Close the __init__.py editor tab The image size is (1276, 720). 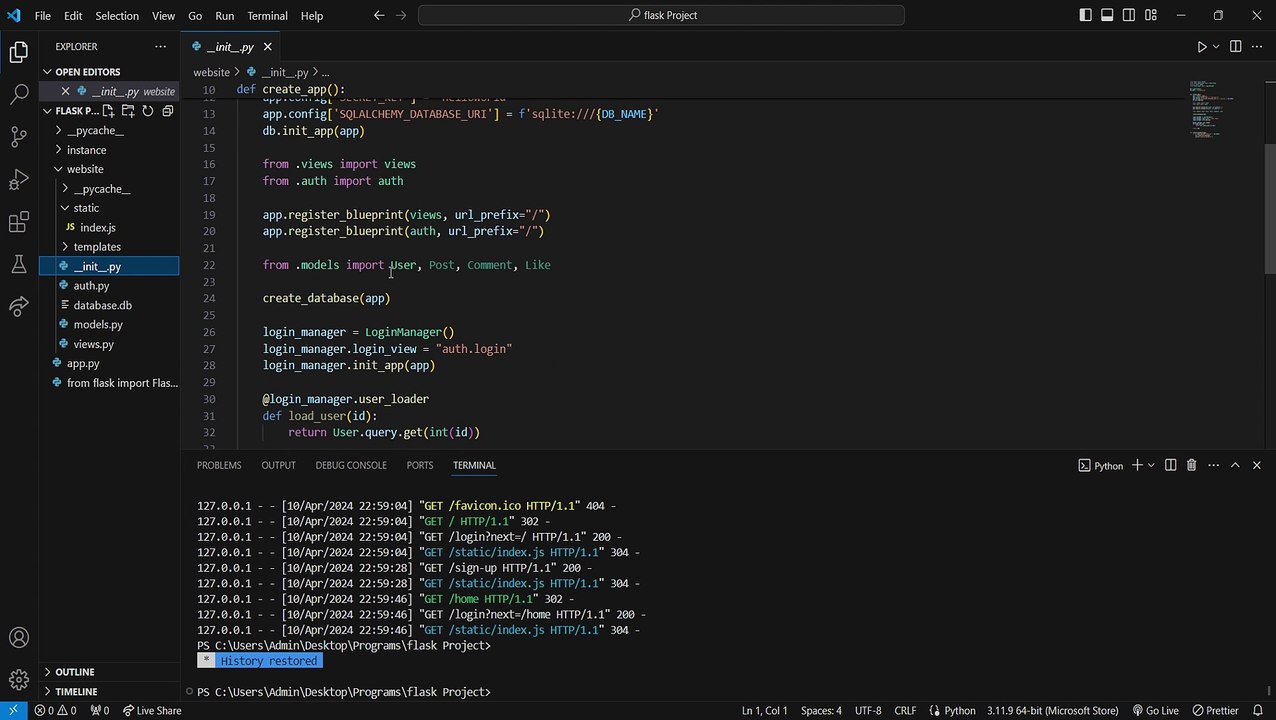268,47
